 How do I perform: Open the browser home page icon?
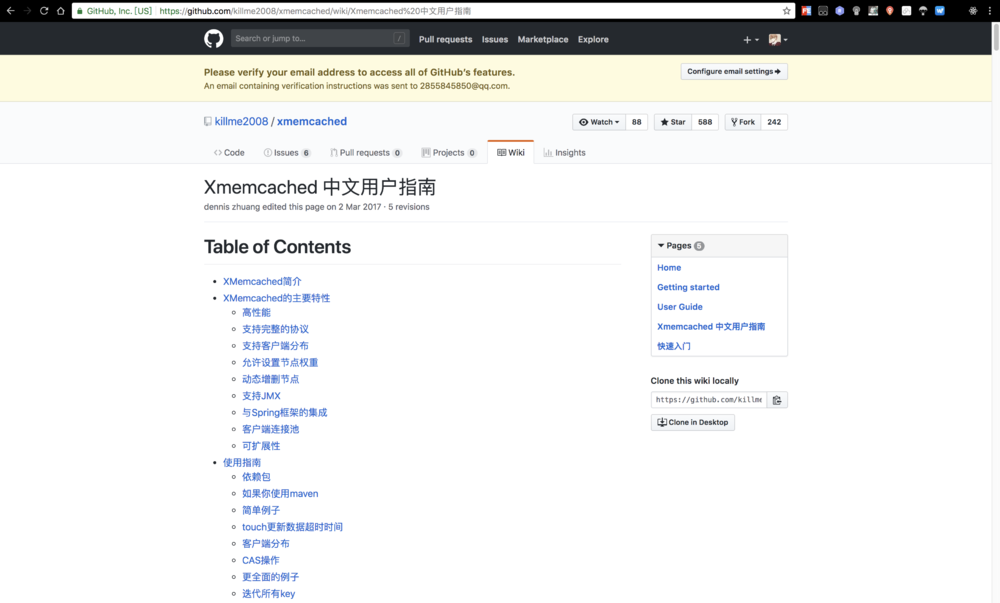(x=61, y=11)
